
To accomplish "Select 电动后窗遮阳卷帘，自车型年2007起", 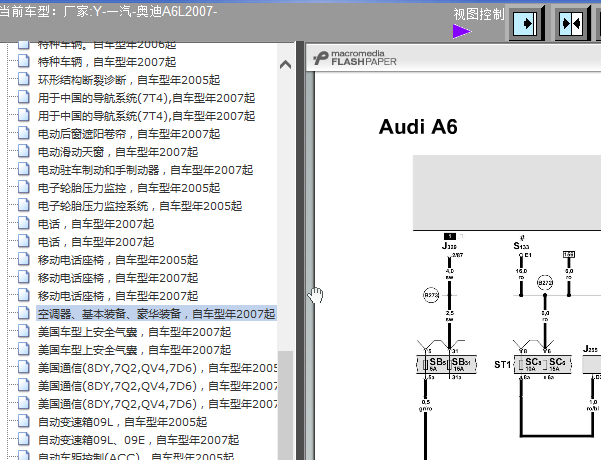I will pyautogui.click(x=129, y=134).
